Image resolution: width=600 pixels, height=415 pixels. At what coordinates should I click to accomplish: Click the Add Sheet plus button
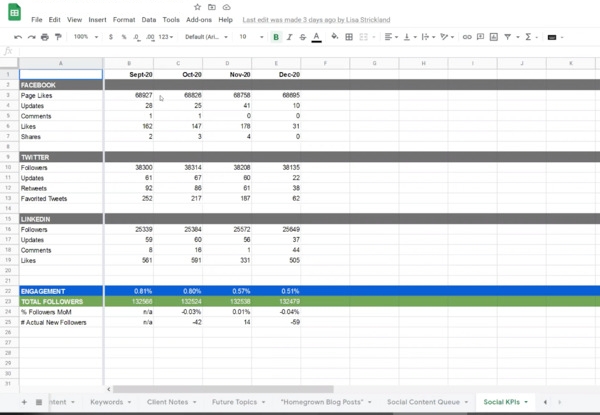(x=24, y=402)
